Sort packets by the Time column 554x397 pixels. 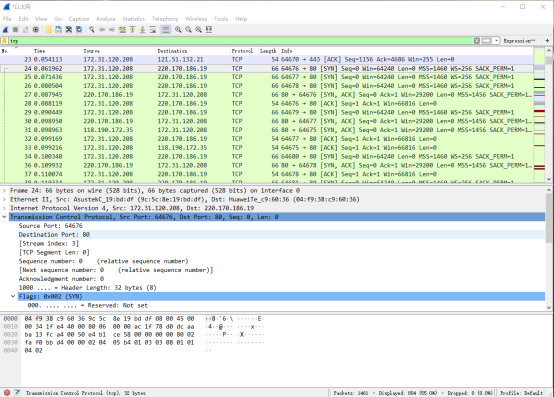(57, 51)
